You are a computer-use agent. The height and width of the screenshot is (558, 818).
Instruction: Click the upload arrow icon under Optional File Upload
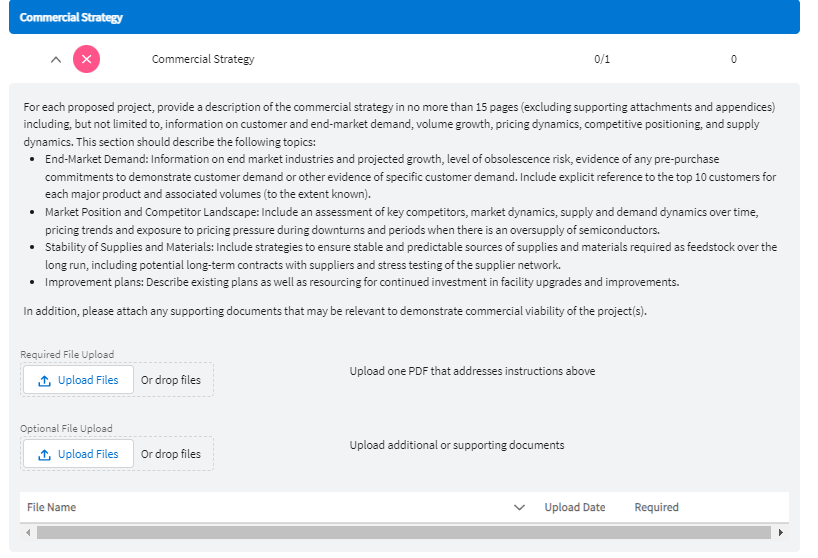44,454
